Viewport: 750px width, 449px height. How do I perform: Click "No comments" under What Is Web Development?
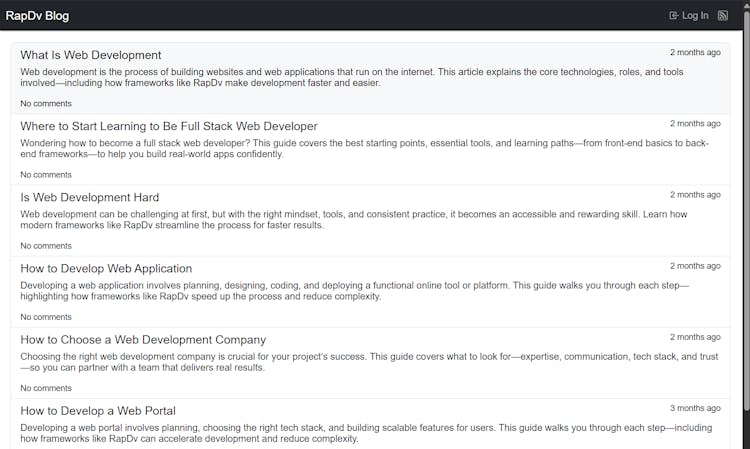tap(46, 104)
